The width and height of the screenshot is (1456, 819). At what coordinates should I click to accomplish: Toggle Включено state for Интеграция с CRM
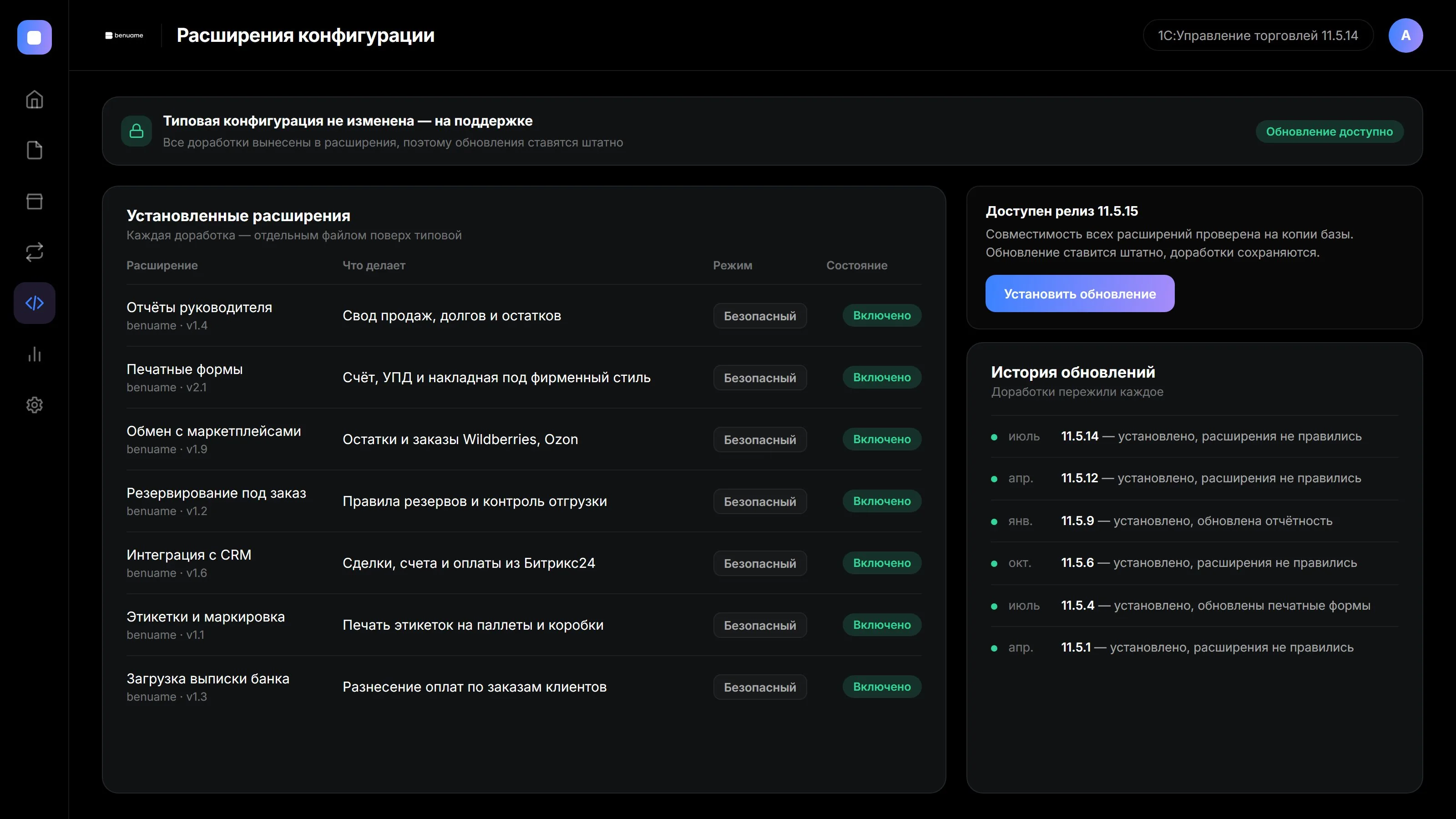pyautogui.click(x=882, y=563)
